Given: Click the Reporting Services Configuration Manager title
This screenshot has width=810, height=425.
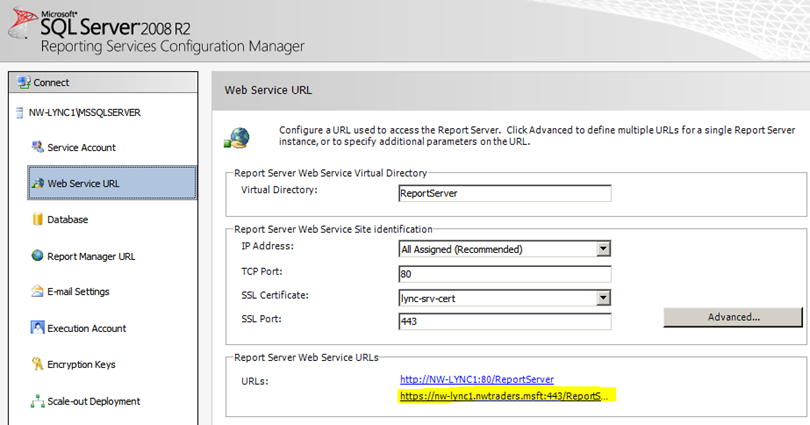Looking at the screenshot, I should point(173,46).
